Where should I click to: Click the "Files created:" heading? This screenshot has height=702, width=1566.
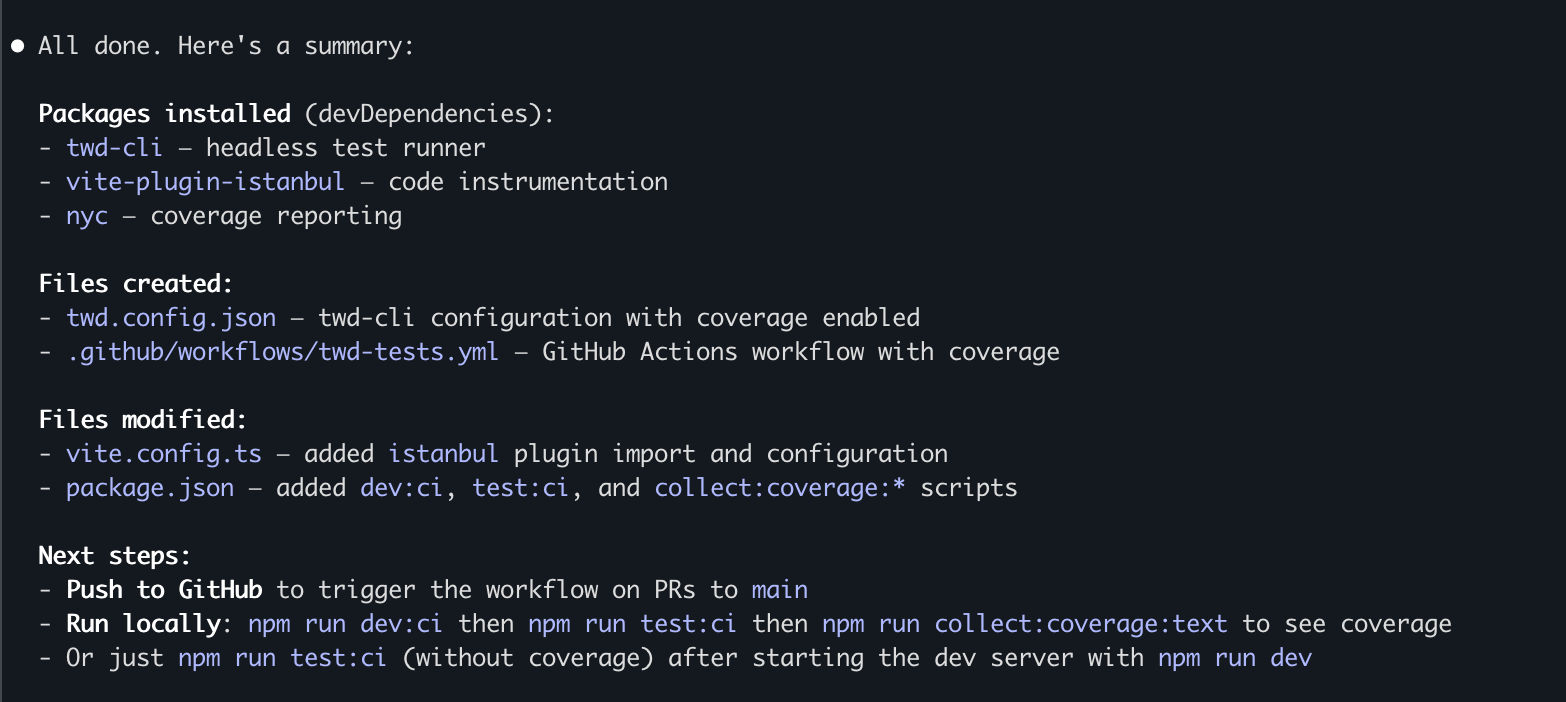(136, 284)
